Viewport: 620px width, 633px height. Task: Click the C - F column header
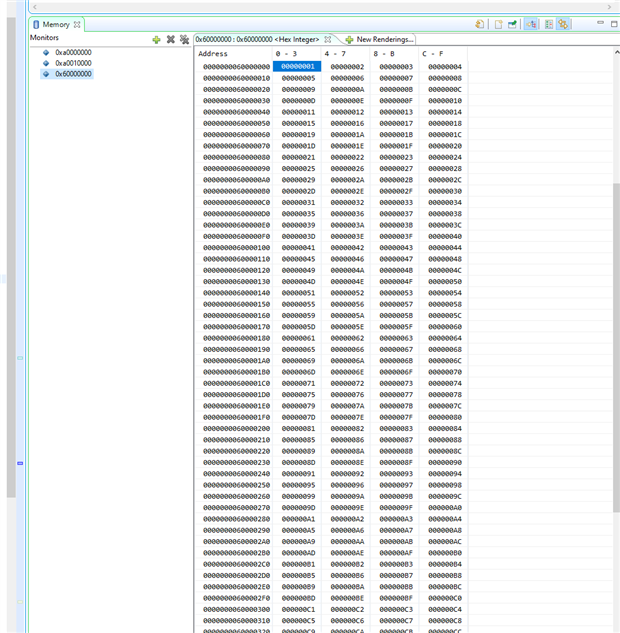[x=433, y=53]
